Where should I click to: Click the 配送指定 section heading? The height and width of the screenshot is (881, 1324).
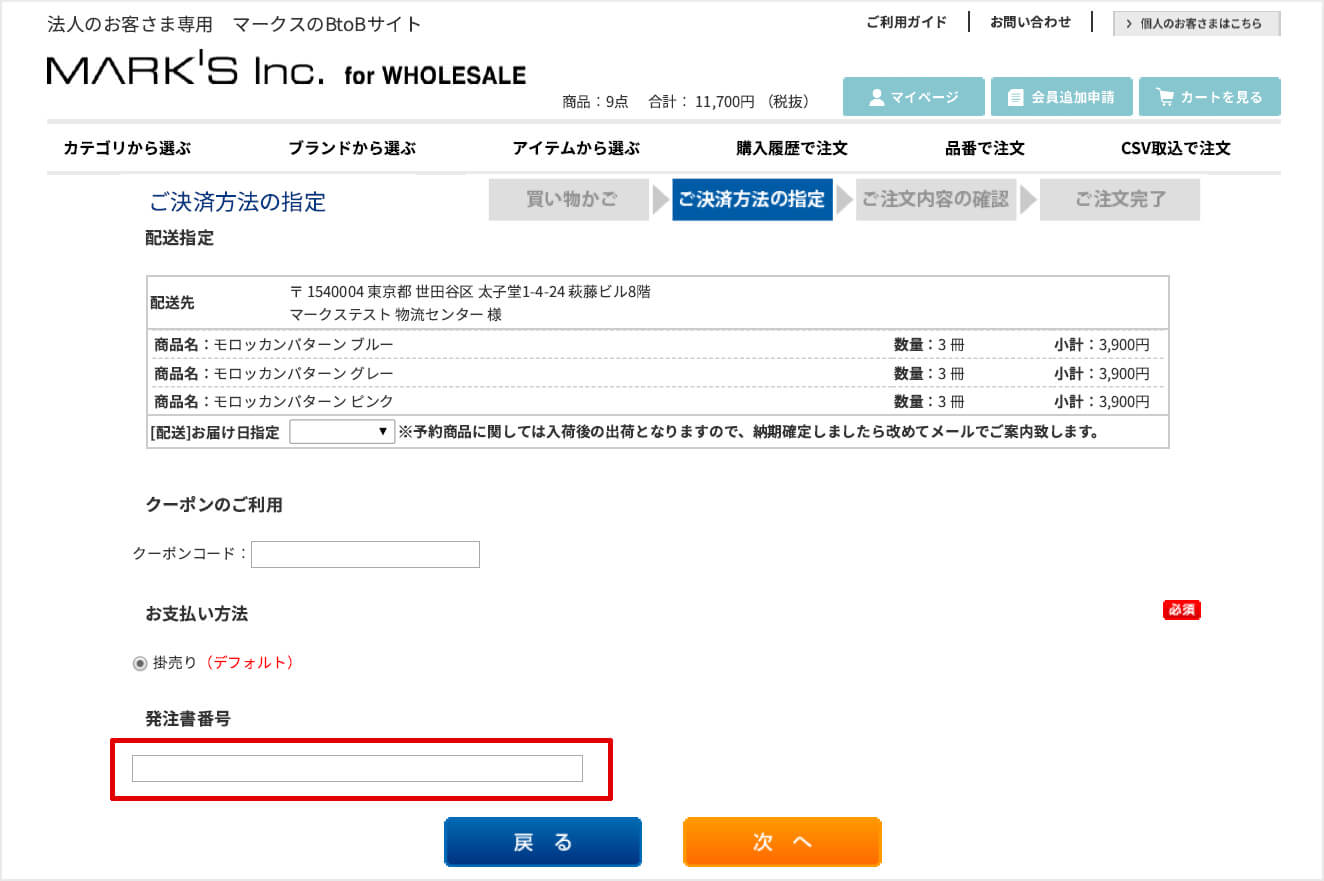(179, 238)
